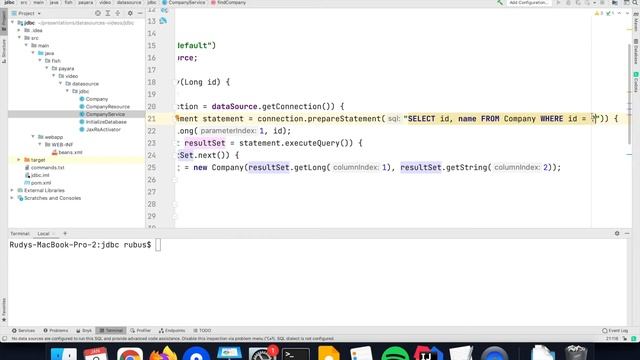Open Search Everywhere magnifier icon
The image size is (640, 360).
(x=635, y=2)
